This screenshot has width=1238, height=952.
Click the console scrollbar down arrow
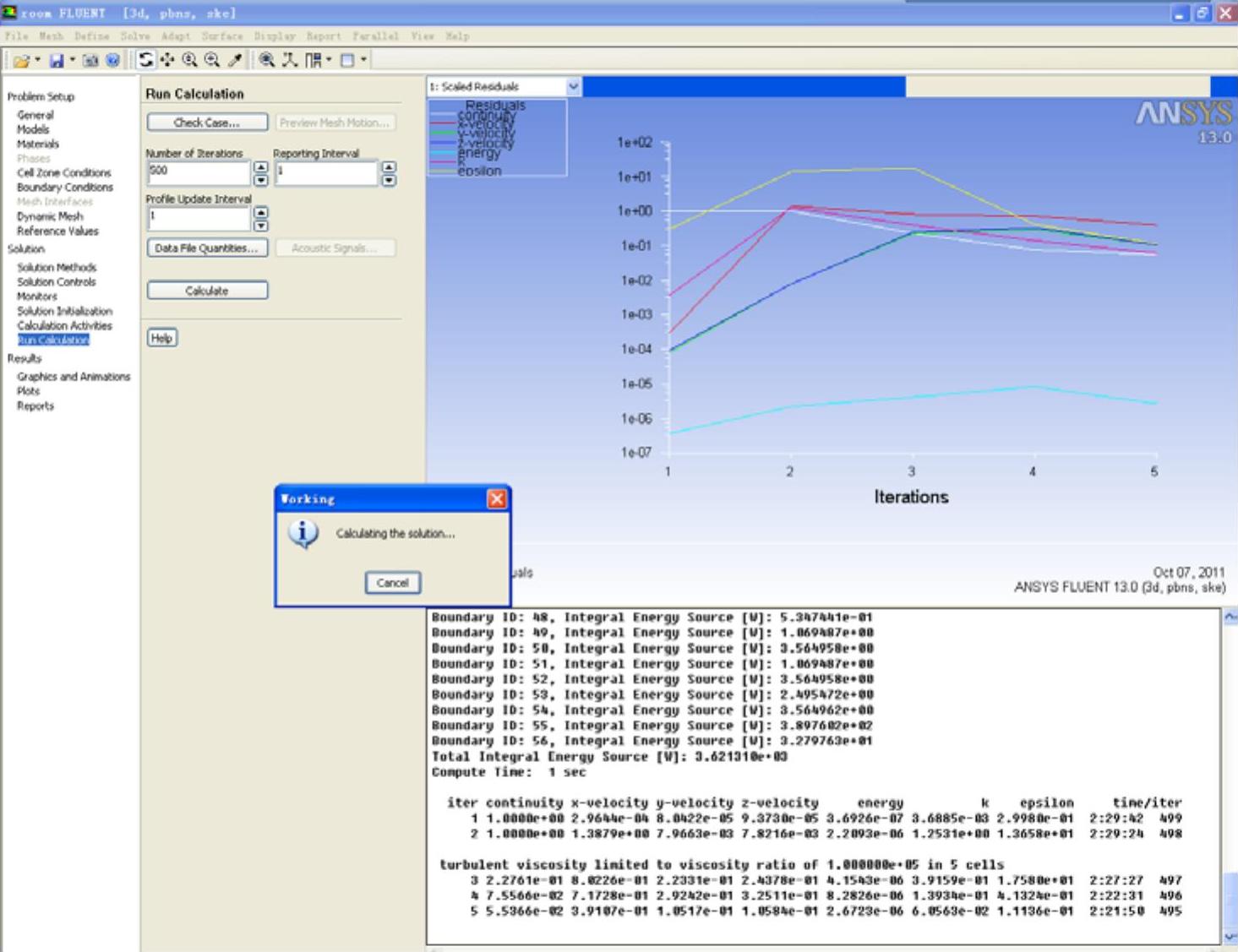pyautogui.click(x=1230, y=937)
